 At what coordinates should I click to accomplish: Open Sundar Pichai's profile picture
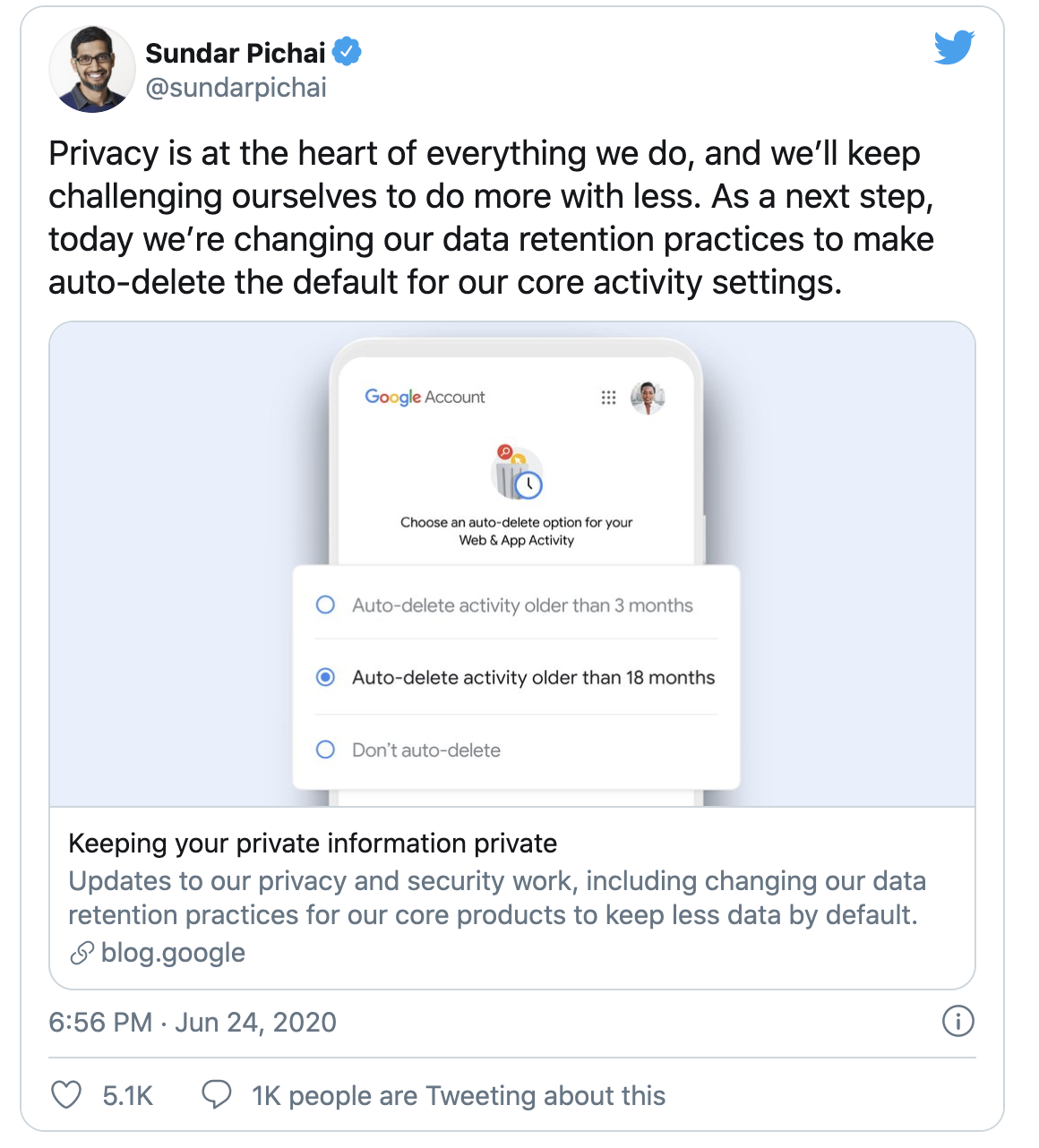click(91, 70)
